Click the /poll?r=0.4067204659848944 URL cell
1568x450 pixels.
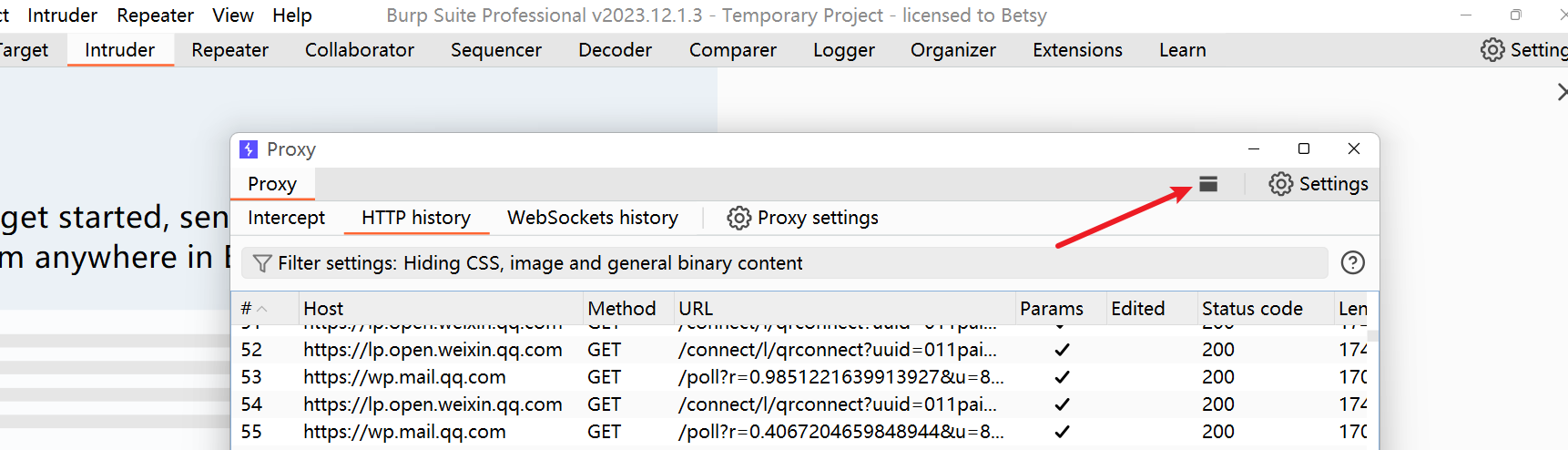(x=841, y=432)
